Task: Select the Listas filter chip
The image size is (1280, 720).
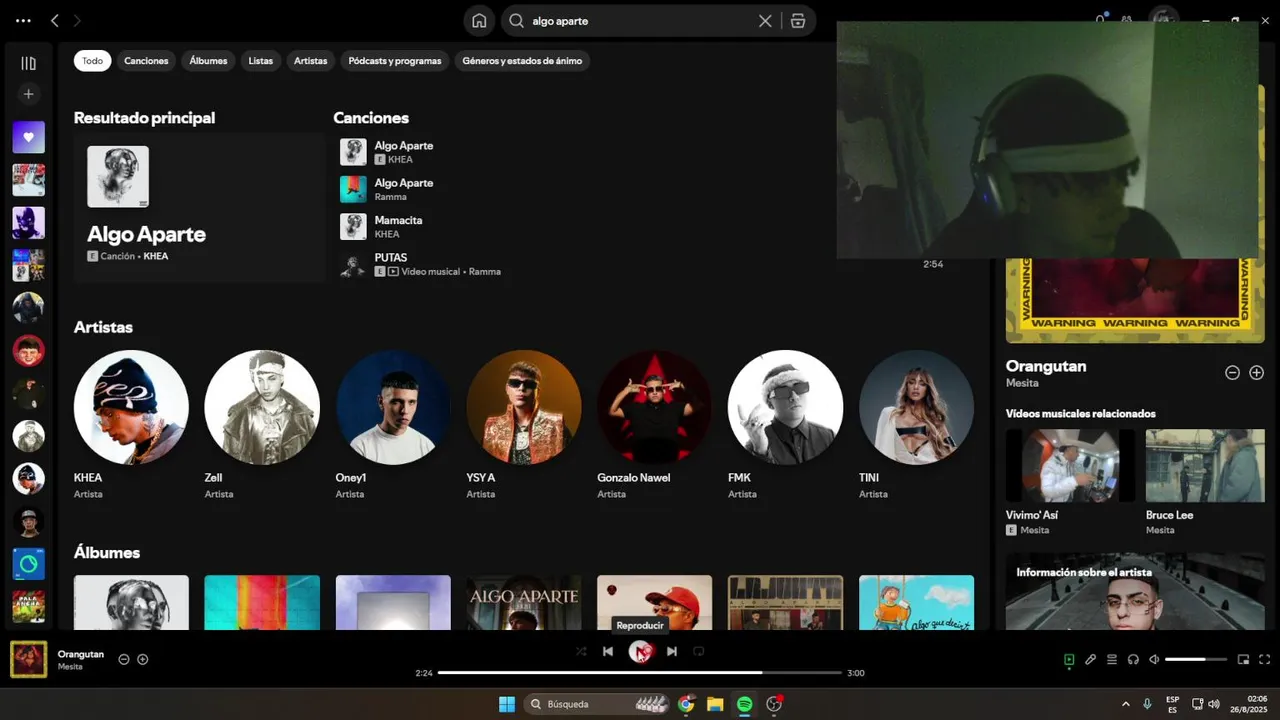Action: tap(261, 61)
